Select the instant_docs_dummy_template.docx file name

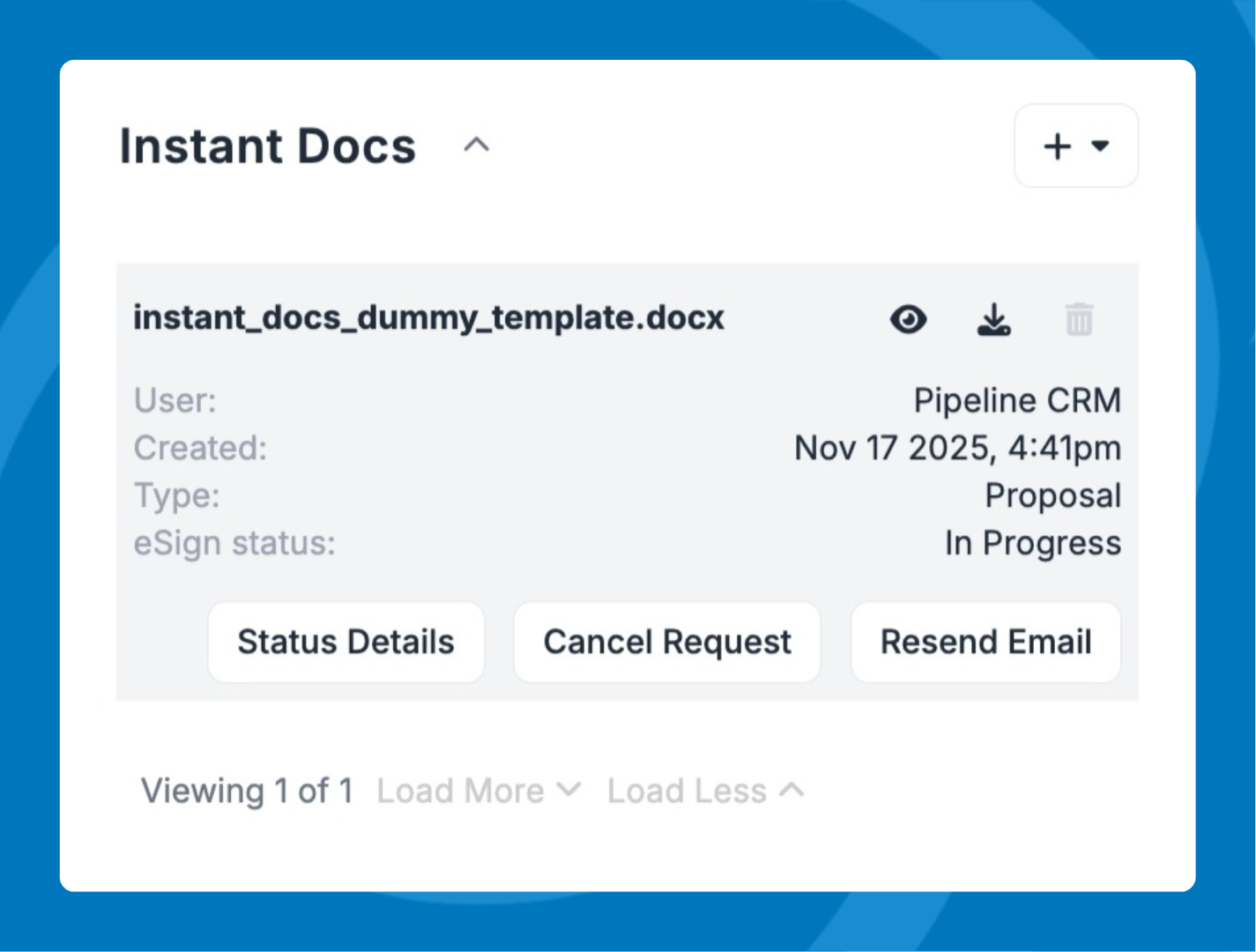pos(428,317)
